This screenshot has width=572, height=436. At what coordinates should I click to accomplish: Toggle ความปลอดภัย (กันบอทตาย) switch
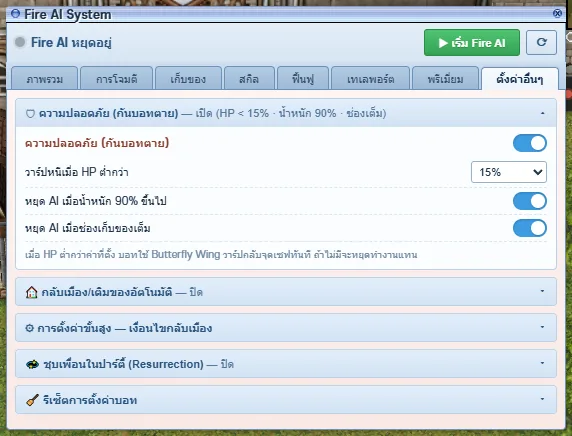pyautogui.click(x=530, y=143)
